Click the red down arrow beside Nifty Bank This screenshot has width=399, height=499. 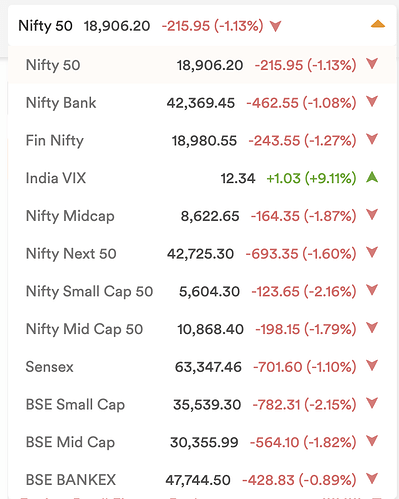[372, 101]
